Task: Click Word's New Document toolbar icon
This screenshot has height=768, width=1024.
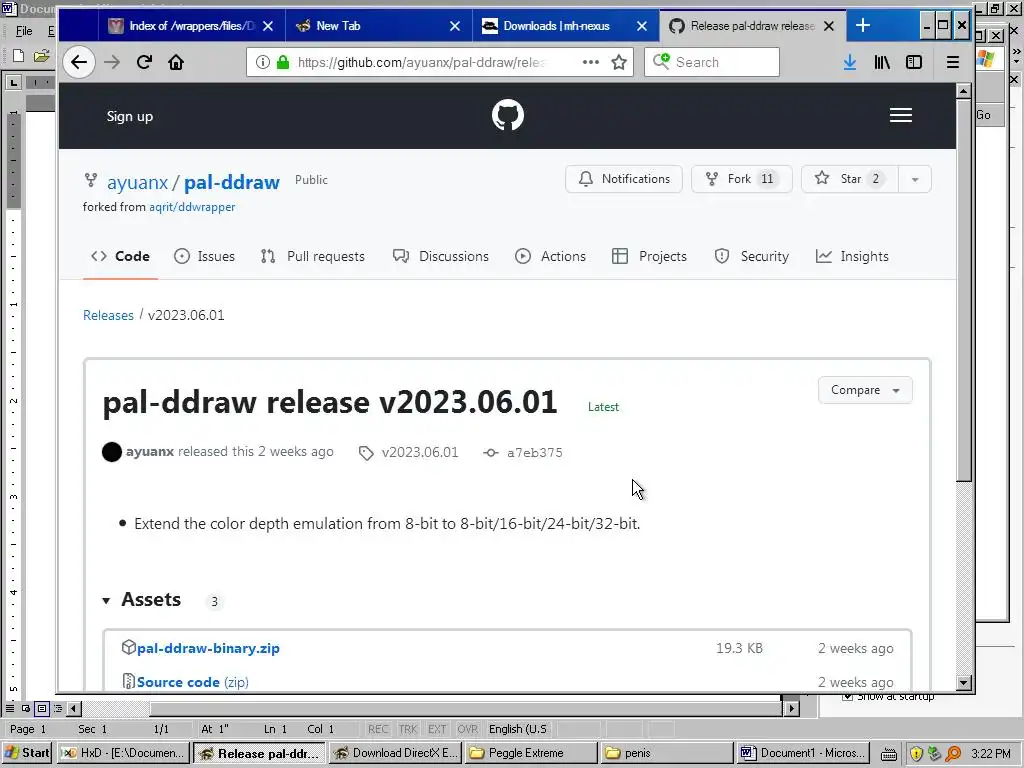Action: [18, 56]
